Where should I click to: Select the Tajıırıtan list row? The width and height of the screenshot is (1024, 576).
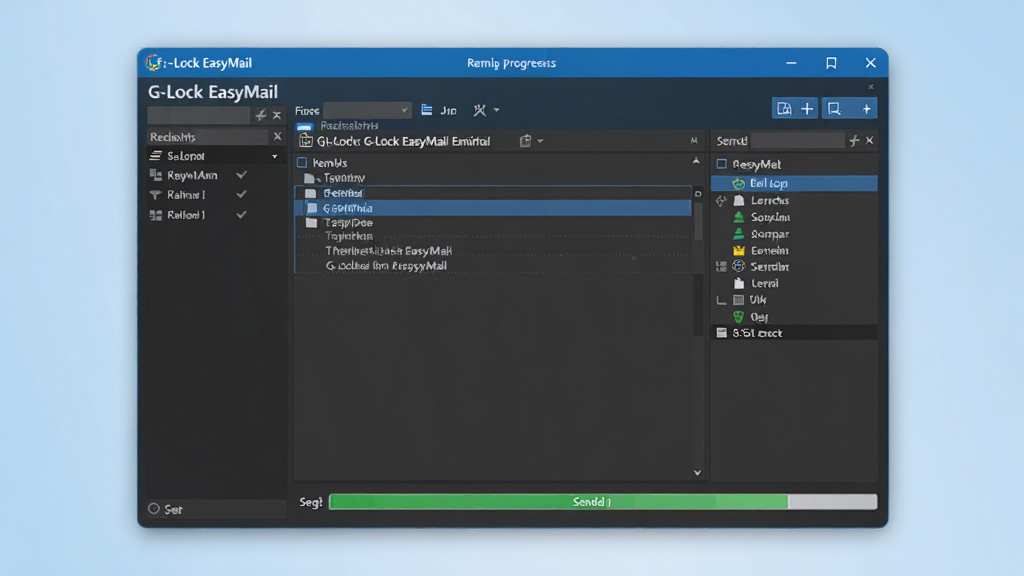493,236
